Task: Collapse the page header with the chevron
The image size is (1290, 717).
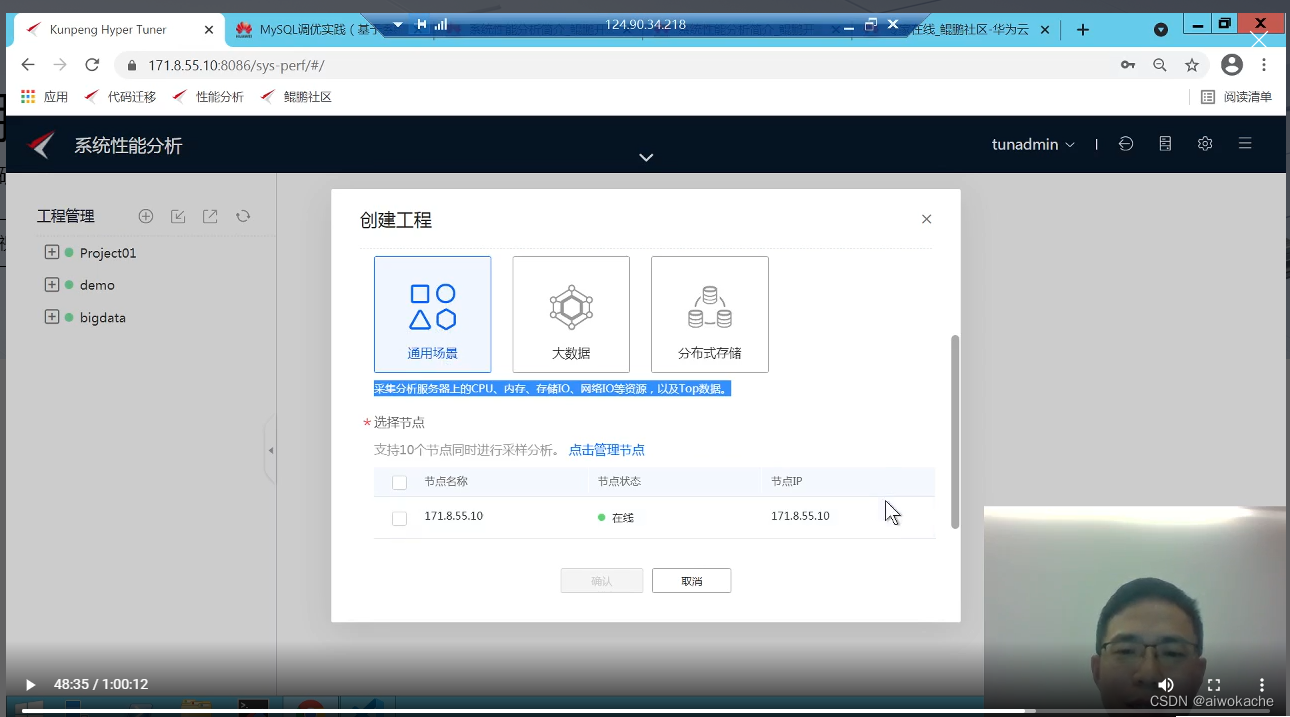Action: coord(645,157)
